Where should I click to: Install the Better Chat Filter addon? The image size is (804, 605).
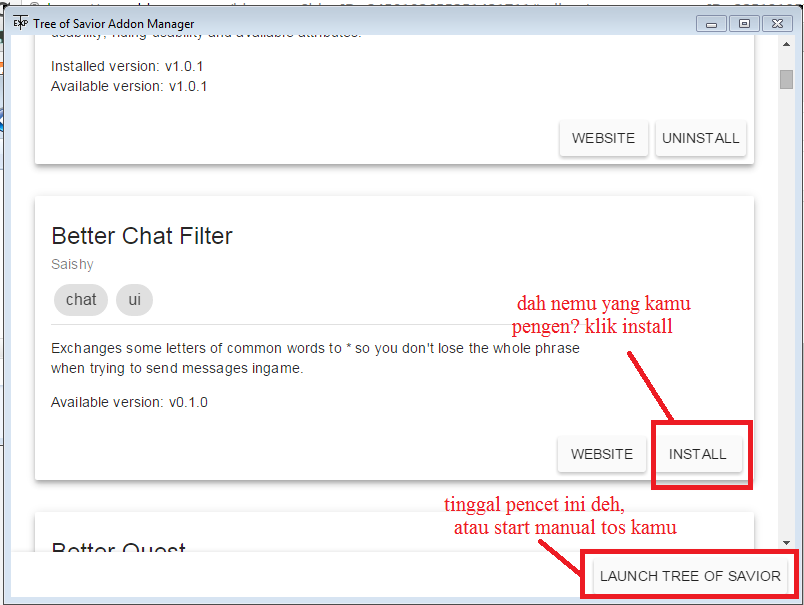tap(697, 454)
